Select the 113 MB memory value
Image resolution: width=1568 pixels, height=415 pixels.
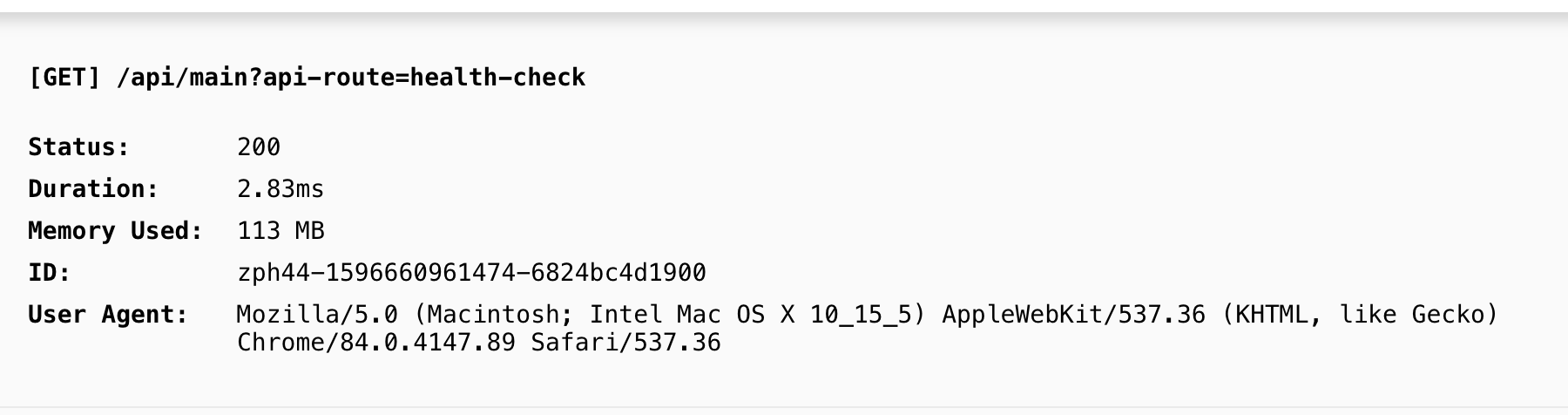point(280,230)
